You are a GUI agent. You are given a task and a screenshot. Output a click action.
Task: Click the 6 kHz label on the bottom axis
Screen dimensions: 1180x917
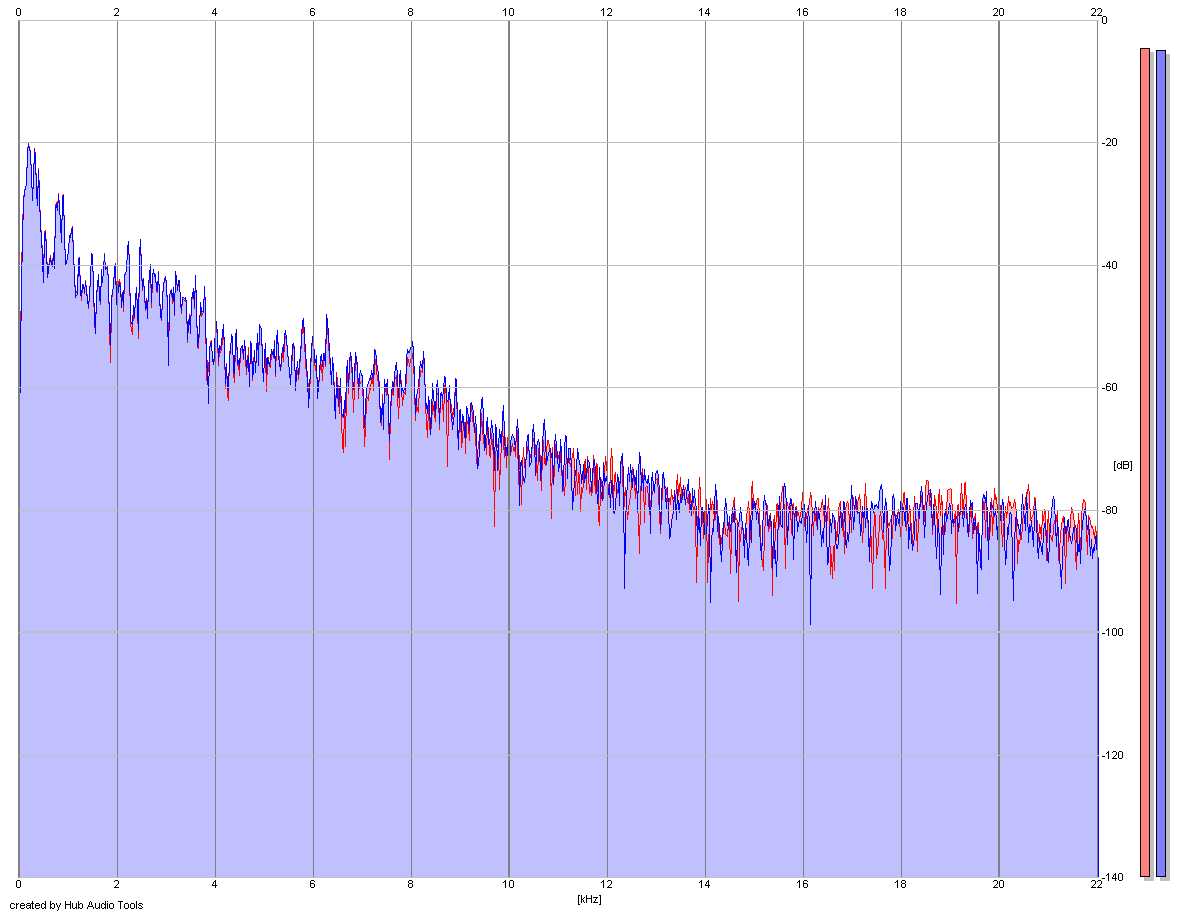(x=312, y=884)
